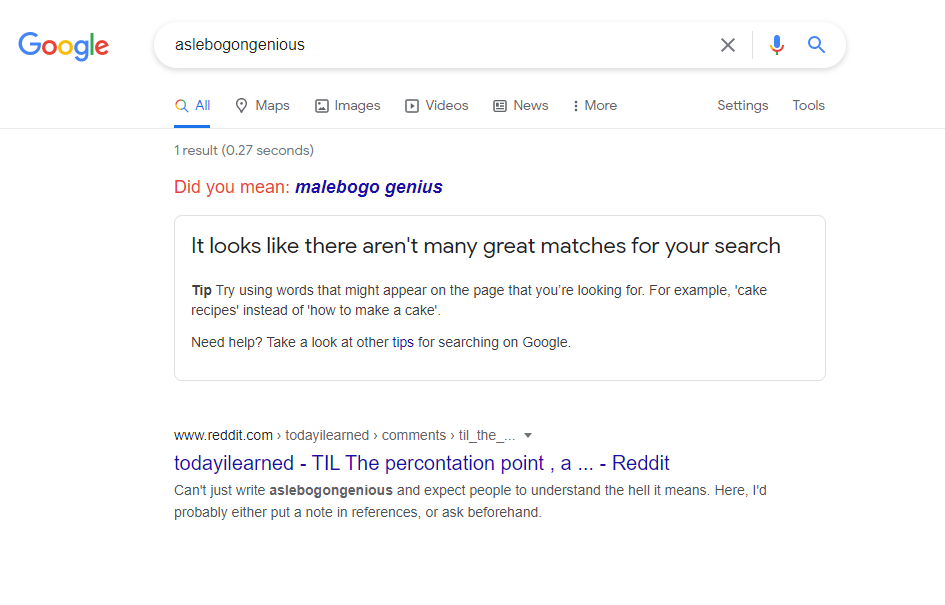The image size is (945, 605).
Task: Click the three-dot More icon
Action: point(576,106)
